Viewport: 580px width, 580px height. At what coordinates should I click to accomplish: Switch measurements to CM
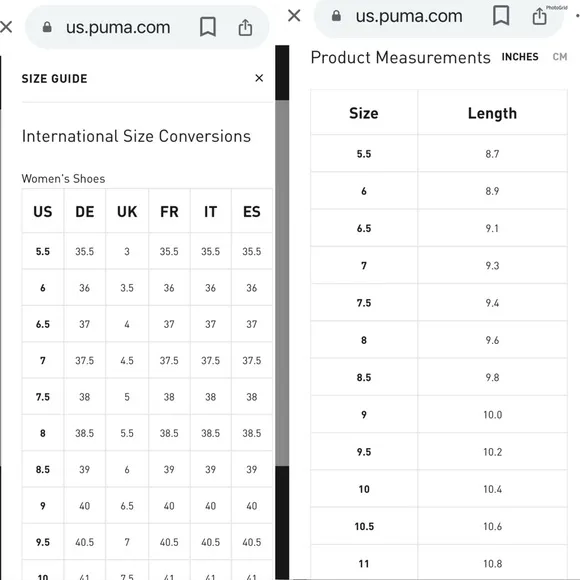(x=560, y=57)
